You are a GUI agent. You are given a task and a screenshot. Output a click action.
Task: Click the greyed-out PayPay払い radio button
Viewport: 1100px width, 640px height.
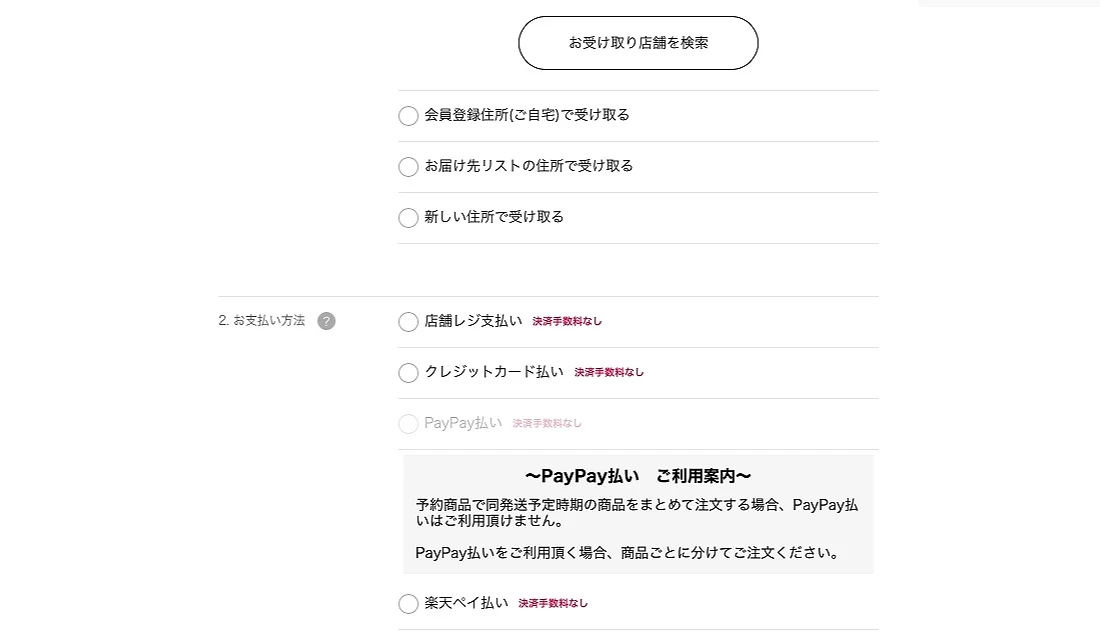coord(408,424)
